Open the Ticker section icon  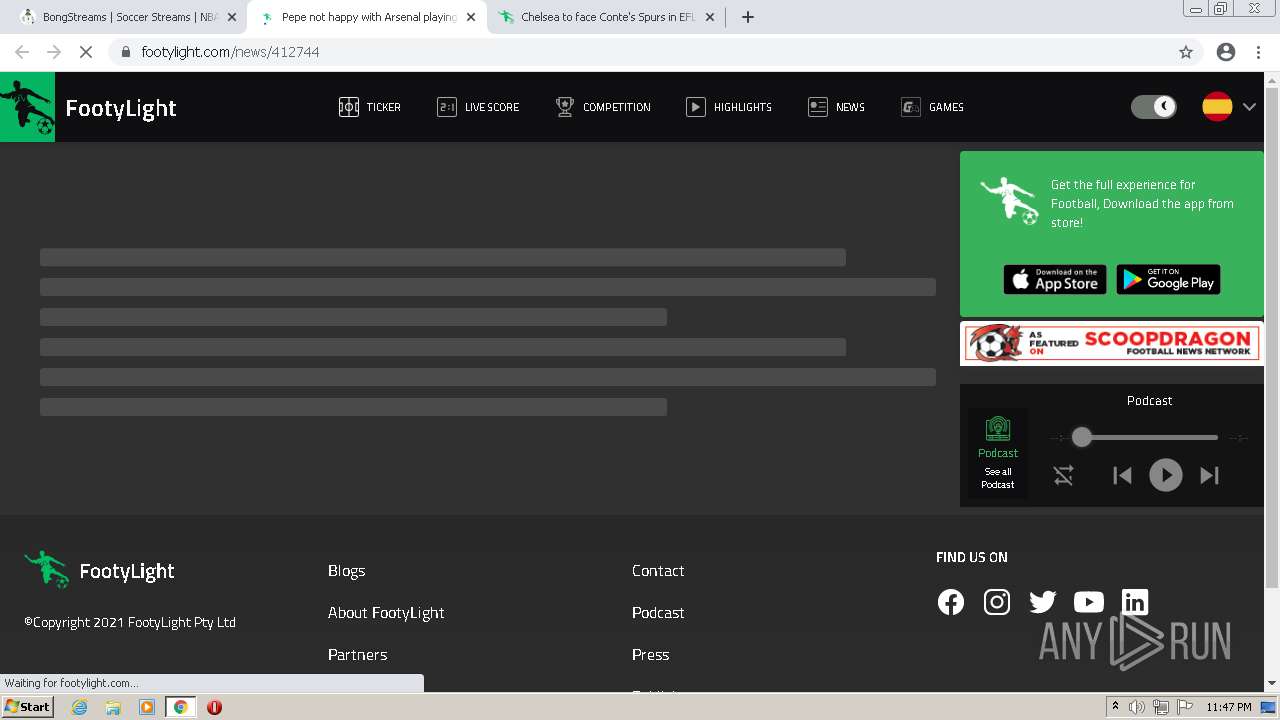[x=349, y=107]
